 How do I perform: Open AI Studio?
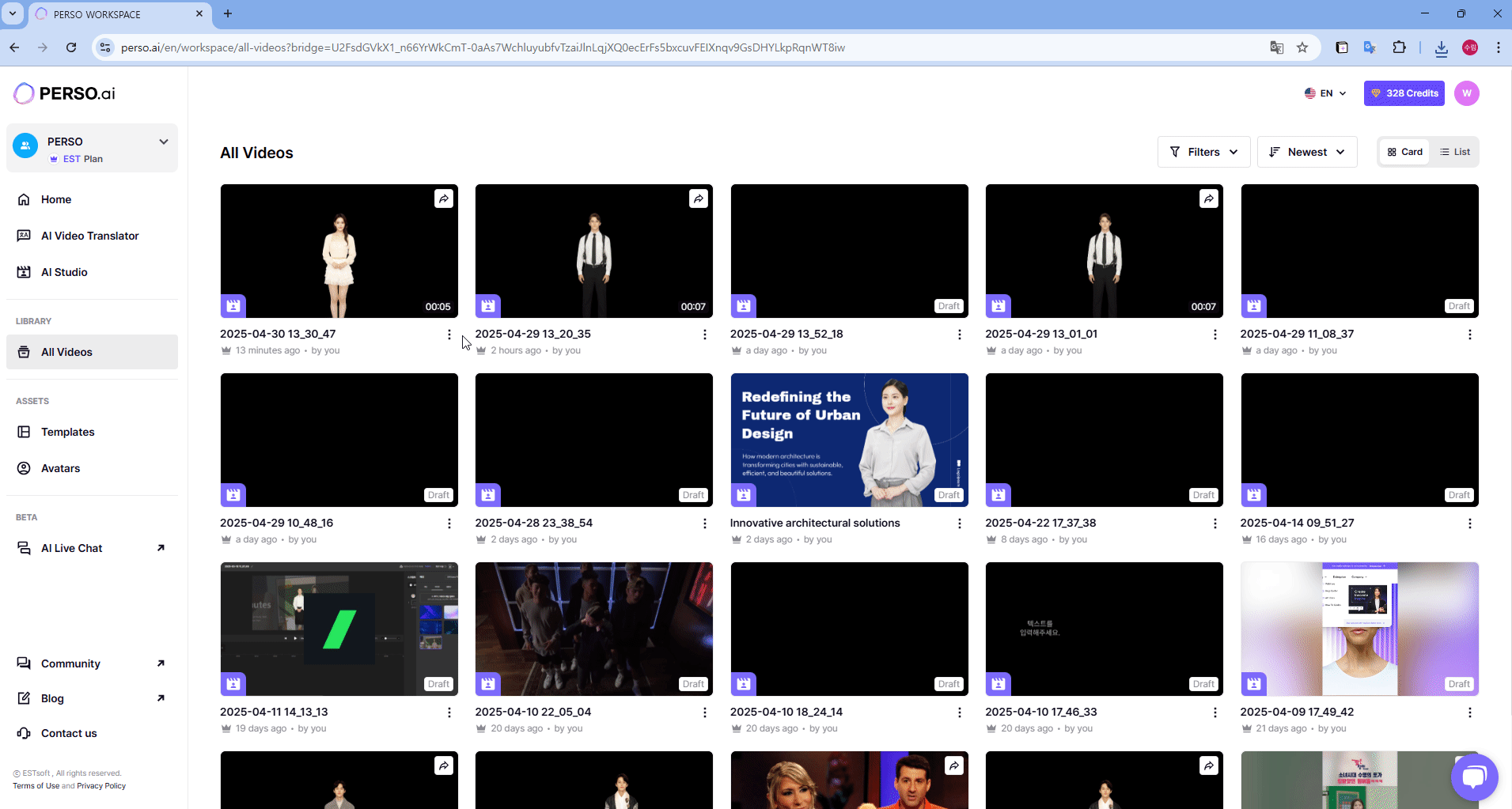92,272
